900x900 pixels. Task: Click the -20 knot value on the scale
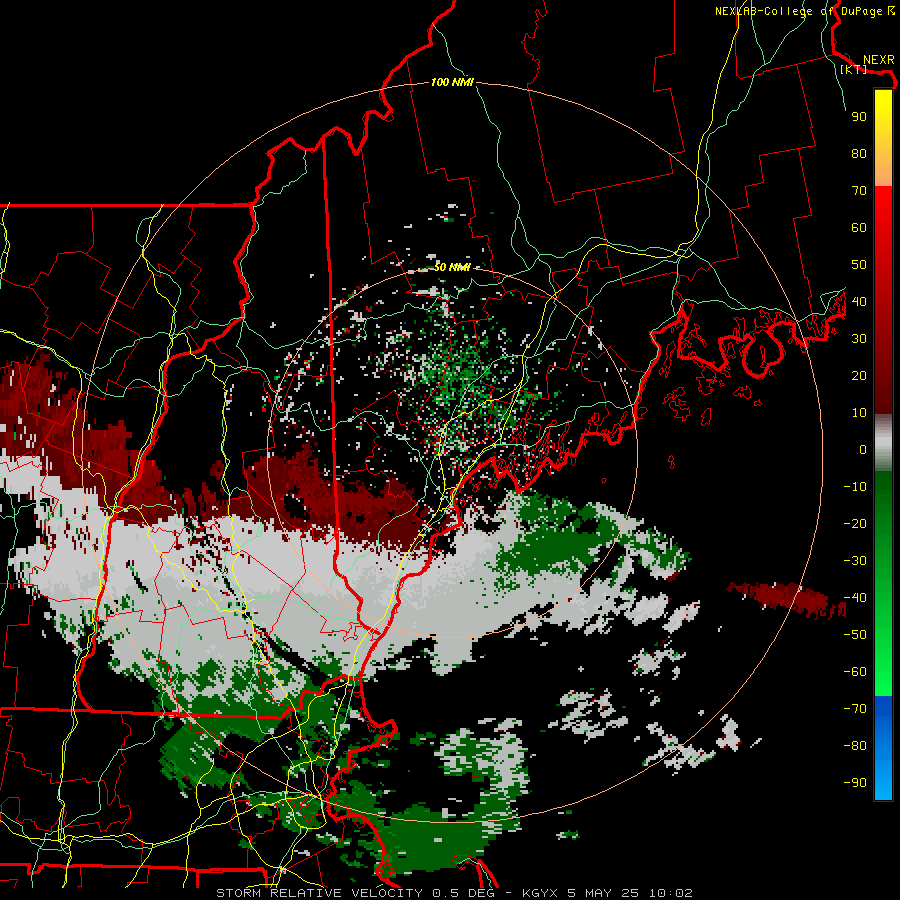point(855,524)
